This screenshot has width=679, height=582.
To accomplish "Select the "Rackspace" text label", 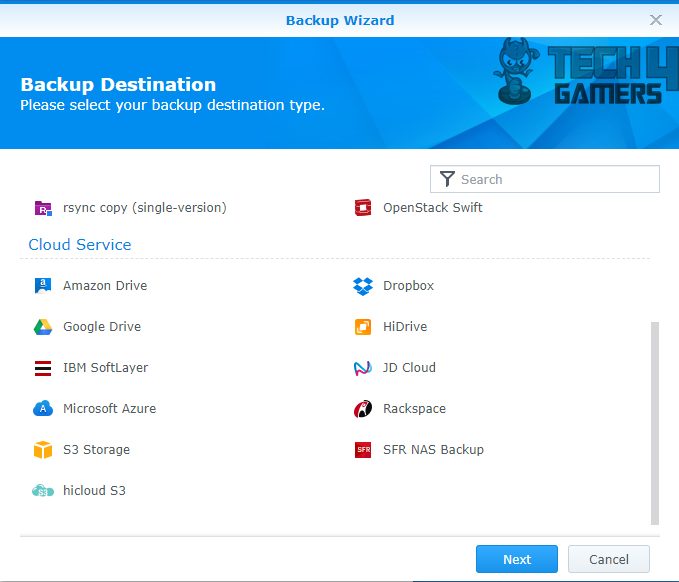I will 414,409.
